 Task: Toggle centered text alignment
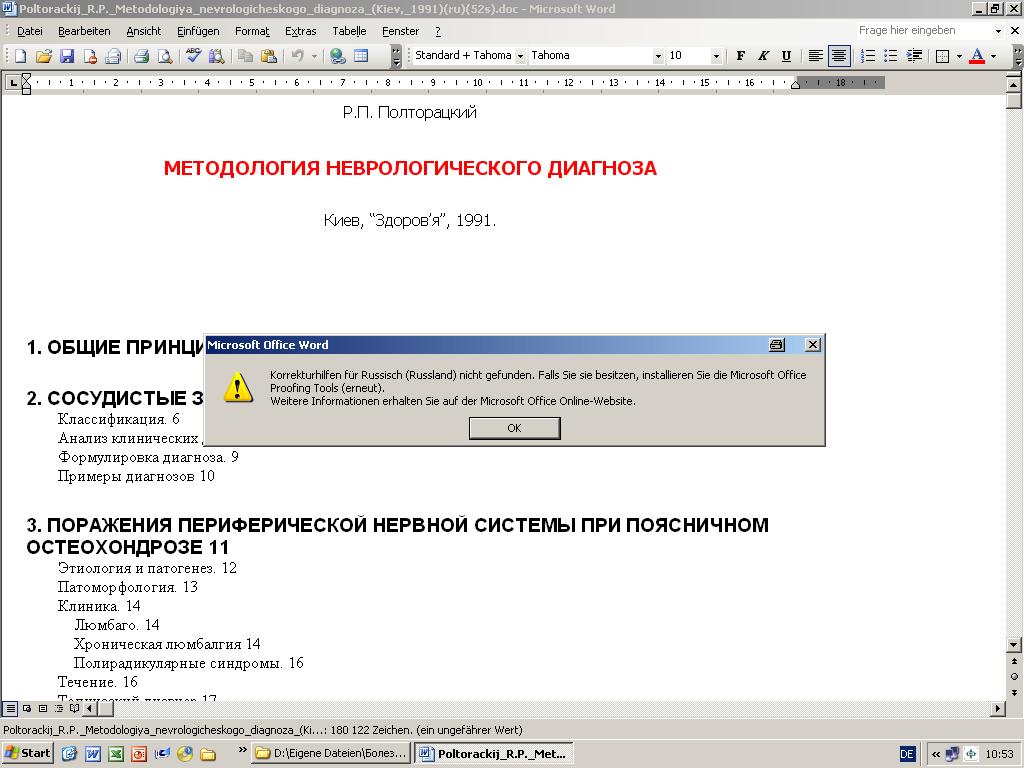click(x=838, y=56)
